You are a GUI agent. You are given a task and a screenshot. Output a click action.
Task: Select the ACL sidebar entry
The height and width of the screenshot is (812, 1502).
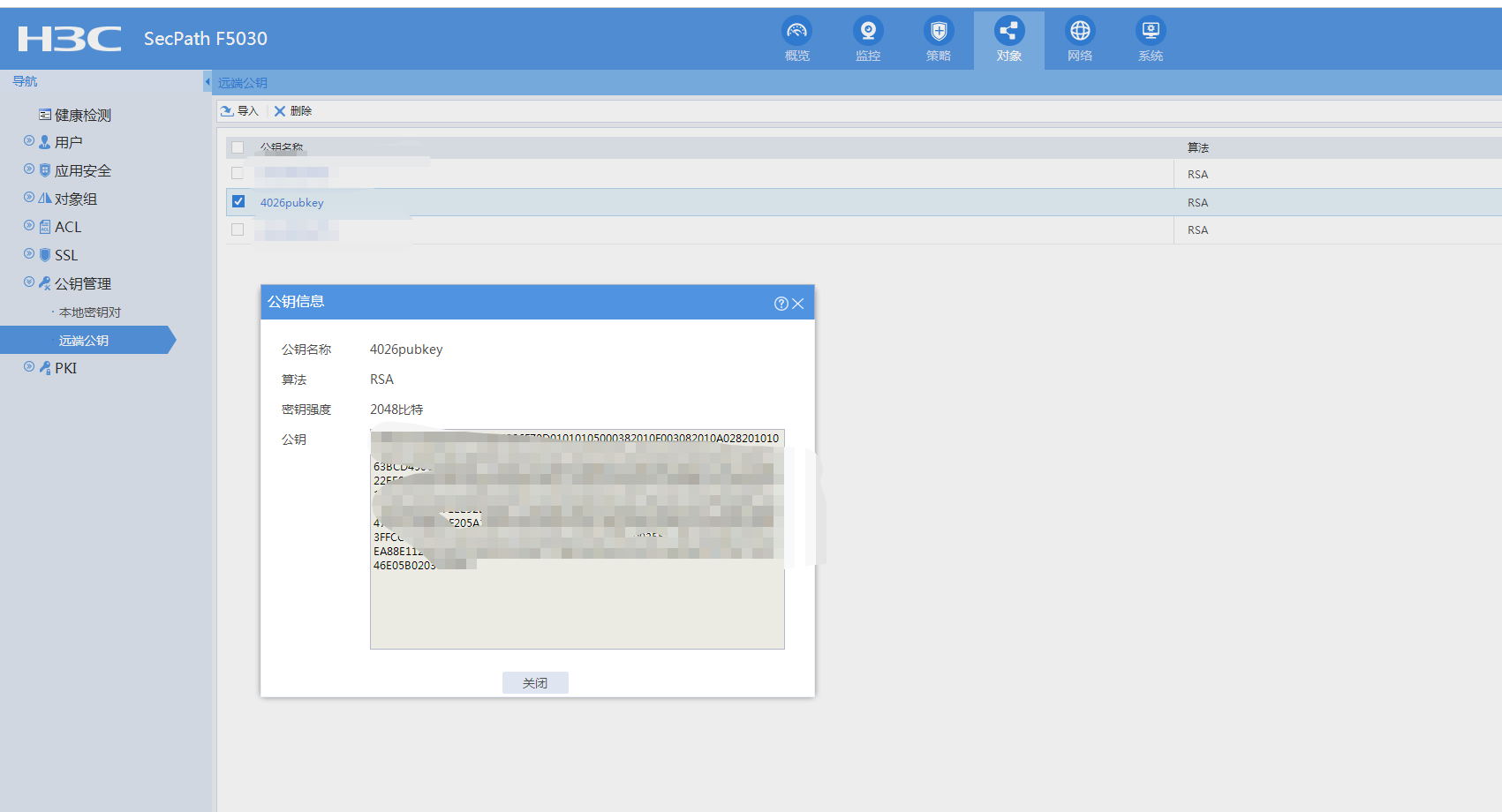click(68, 227)
